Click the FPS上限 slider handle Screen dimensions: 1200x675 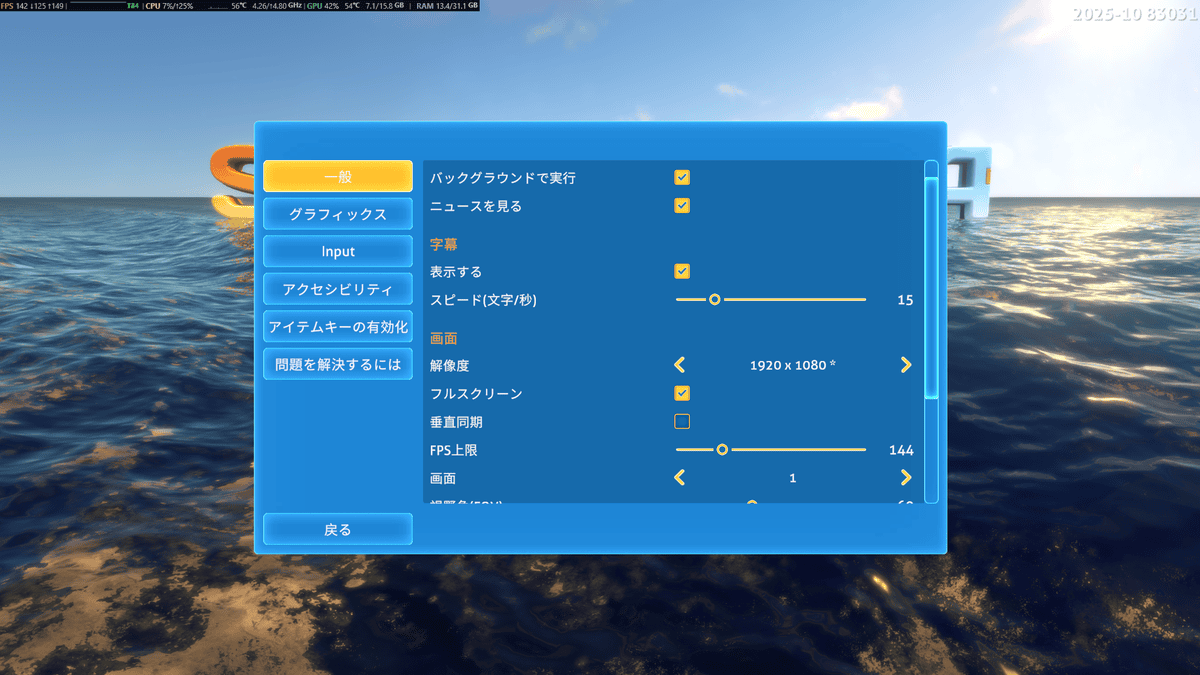pos(722,450)
